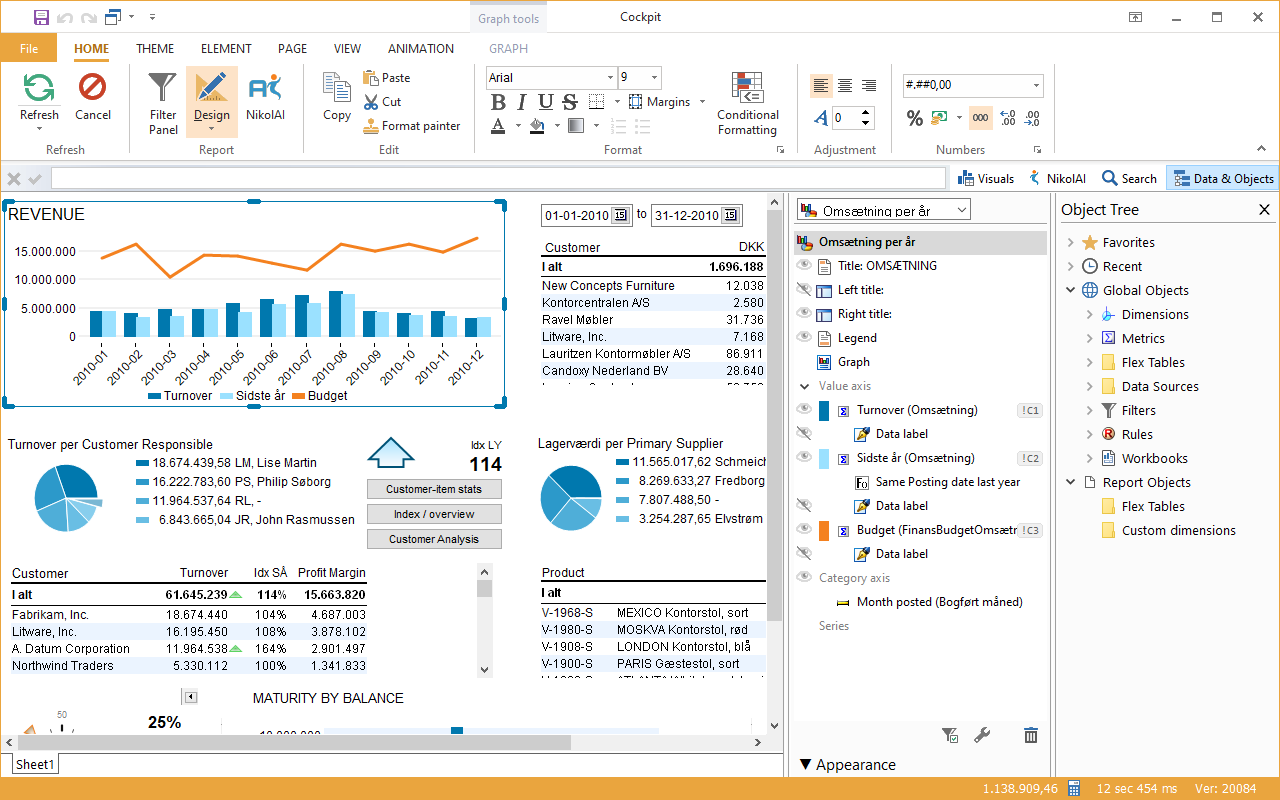
Task: Click the Customer Analysis button
Action: (x=434, y=539)
